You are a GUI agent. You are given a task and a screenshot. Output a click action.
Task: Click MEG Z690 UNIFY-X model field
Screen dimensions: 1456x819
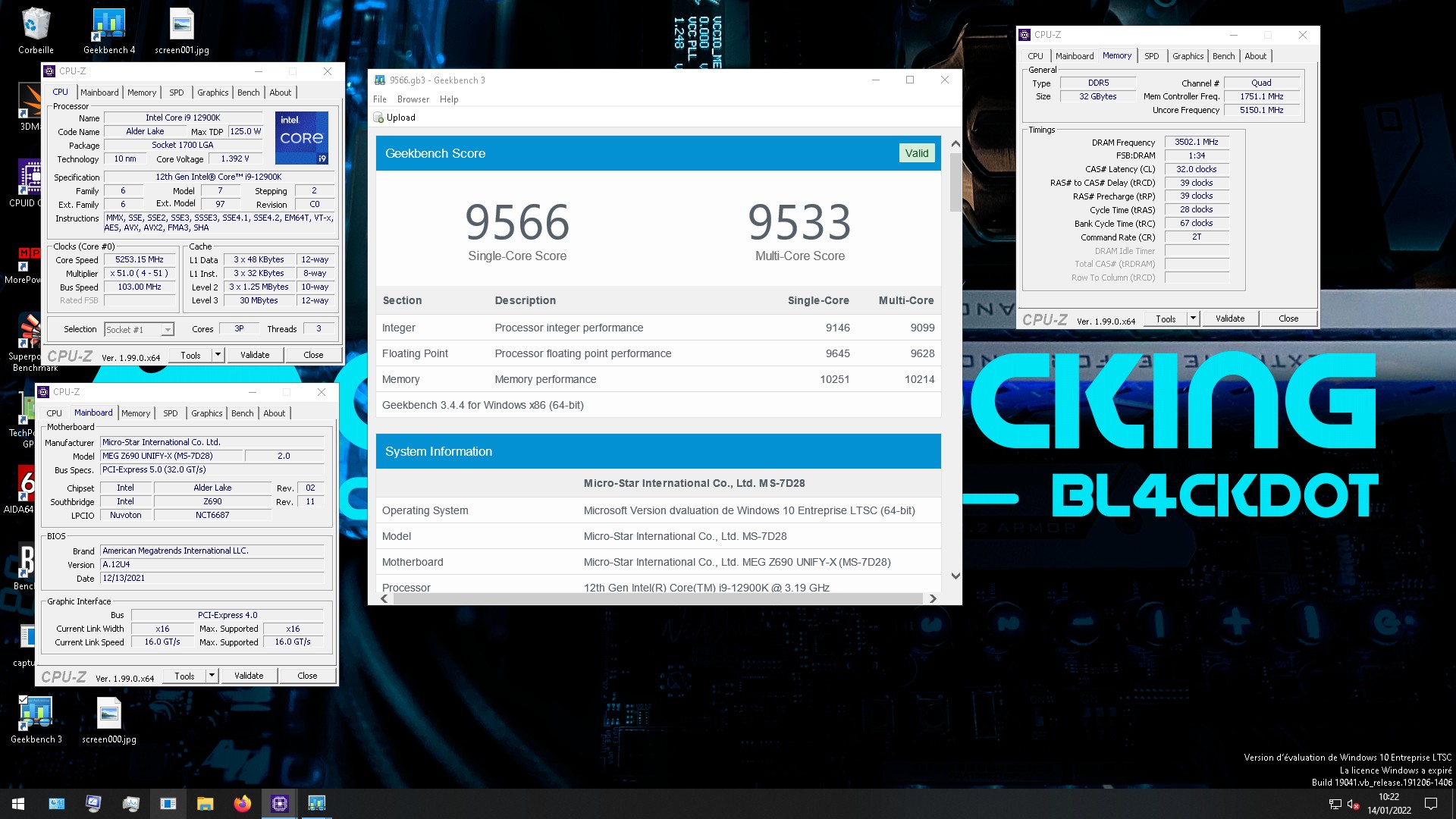pyautogui.click(x=171, y=456)
